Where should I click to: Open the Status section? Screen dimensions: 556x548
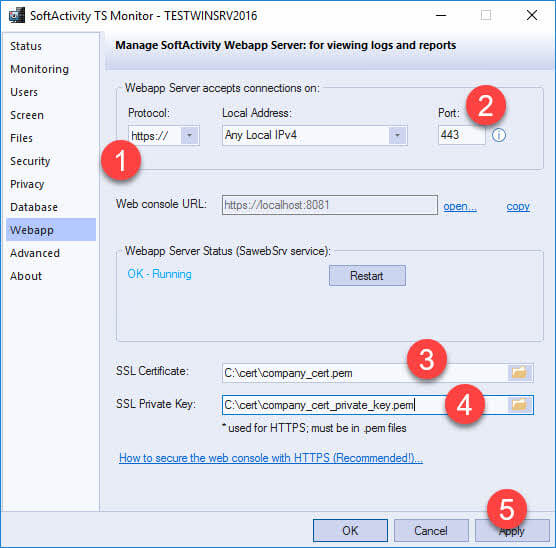(x=26, y=46)
